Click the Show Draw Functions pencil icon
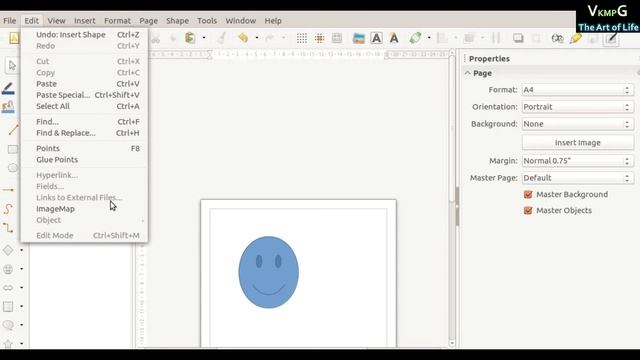The height and width of the screenshot is (360, 640). pyautogui.click(x=611, y=39)
